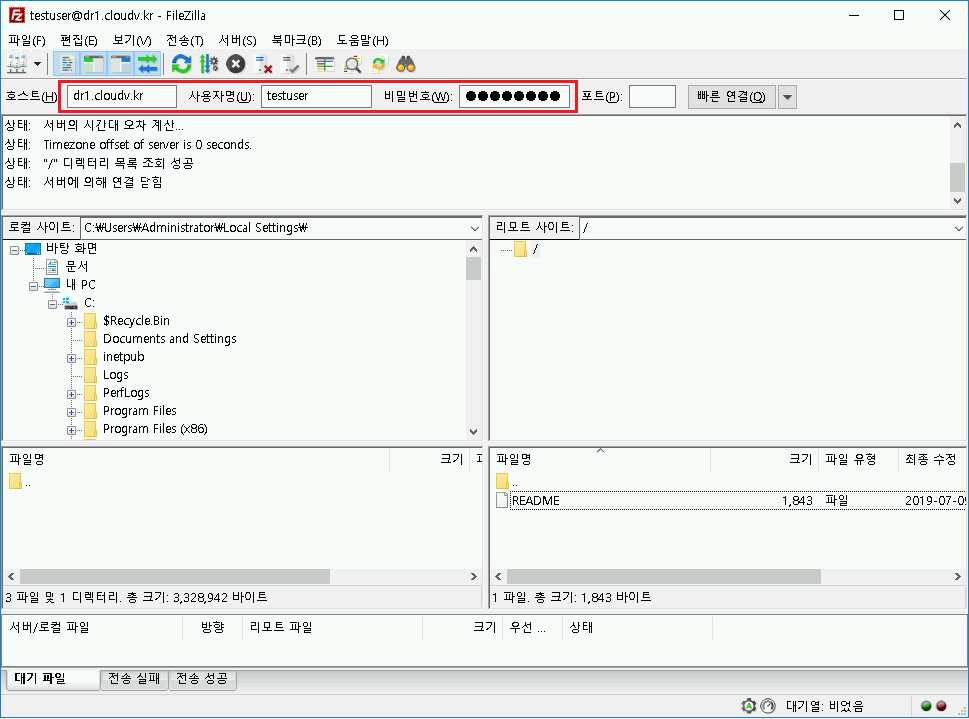Viewport: 969px width, 719px height.
Task: Click the 리모트 파일 queue column header
Action: (x=332, y=627)
